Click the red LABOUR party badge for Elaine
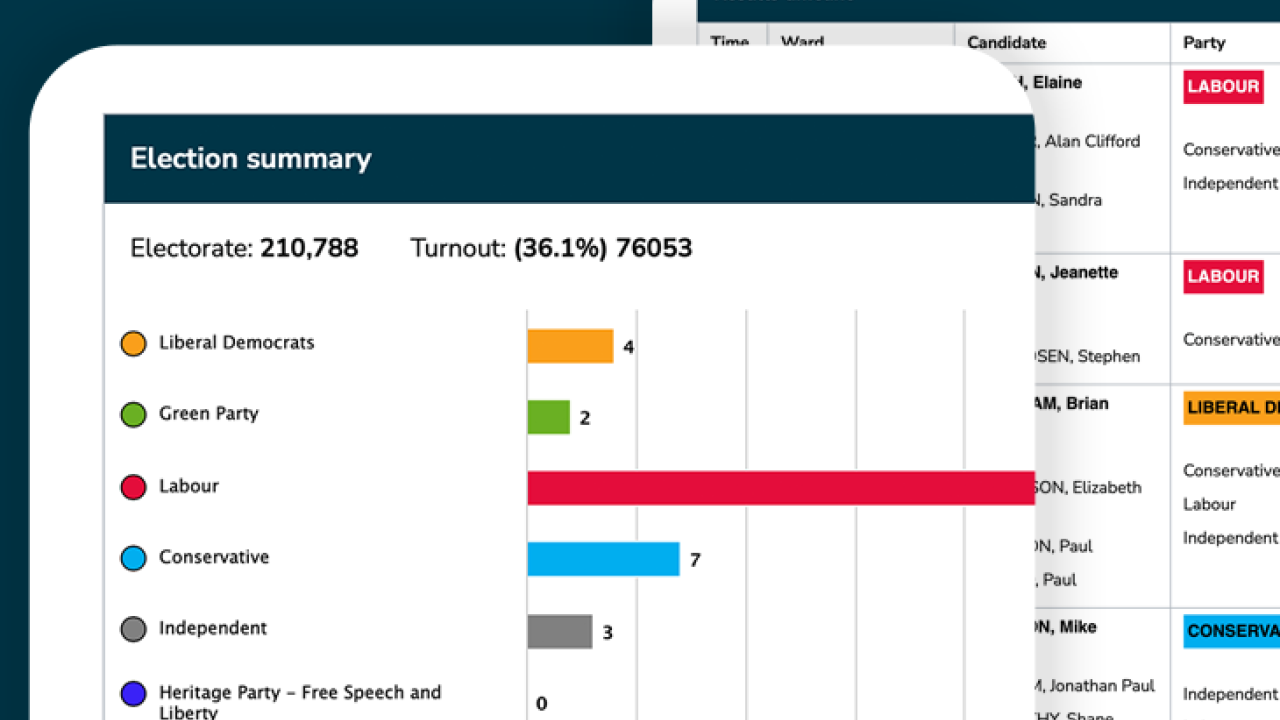The height and width of the screenshot is (720, 1280). [1223, 87]
